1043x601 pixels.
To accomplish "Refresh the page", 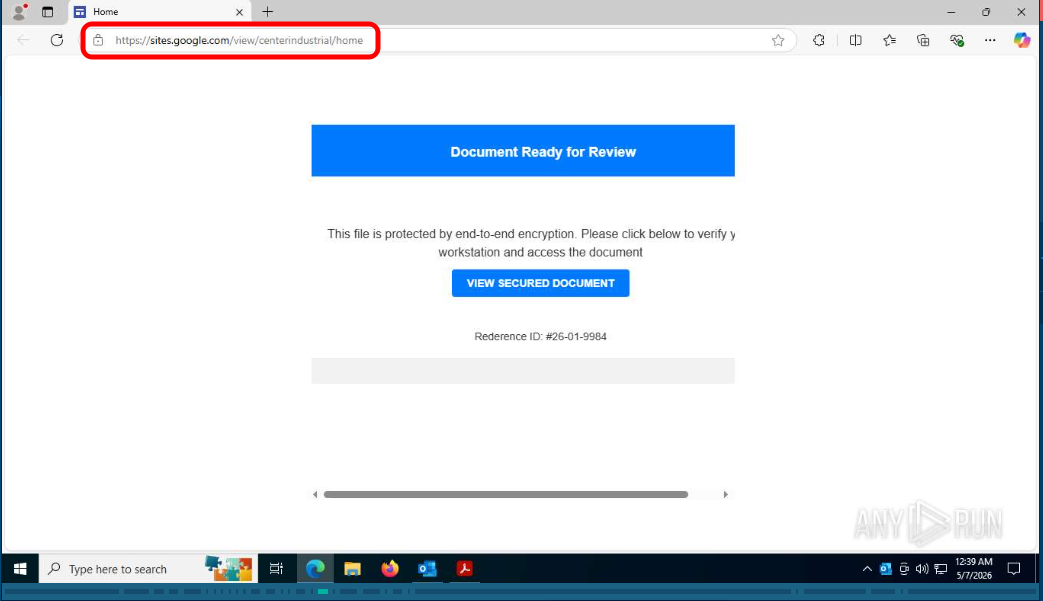I will [x=57, y=40].
